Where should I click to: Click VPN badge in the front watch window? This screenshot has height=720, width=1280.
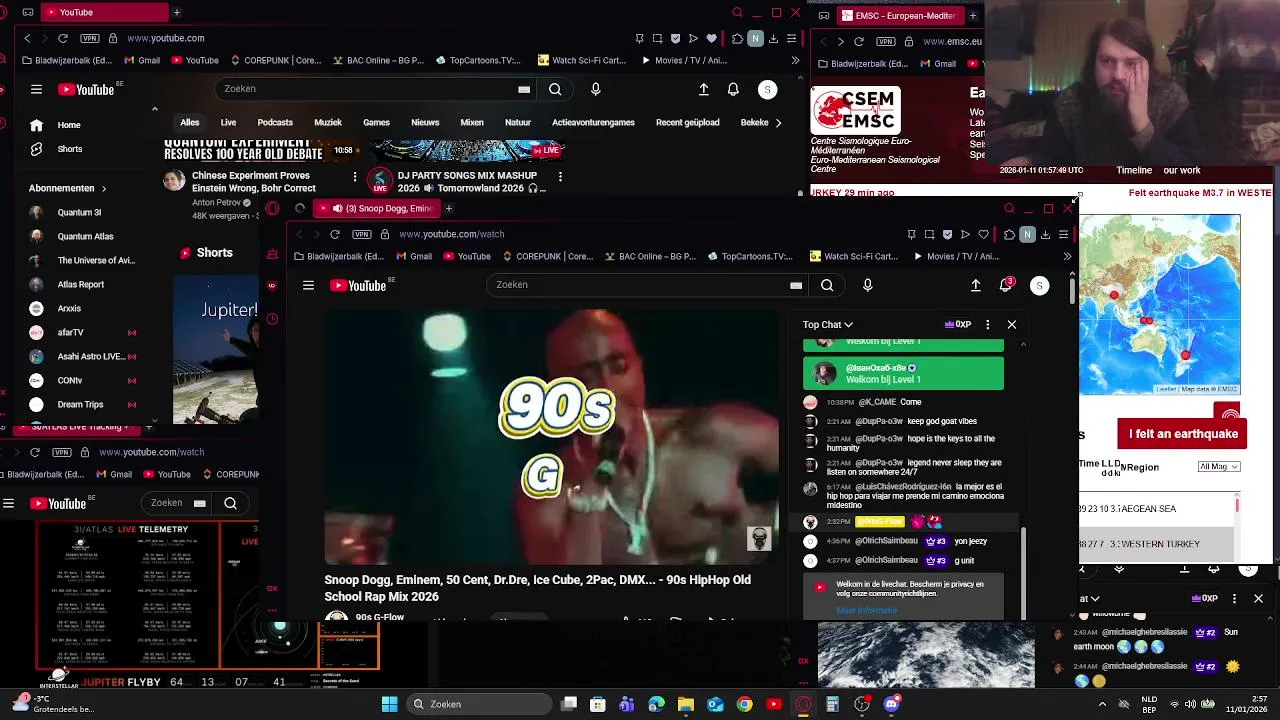click(x=362, y=234)
